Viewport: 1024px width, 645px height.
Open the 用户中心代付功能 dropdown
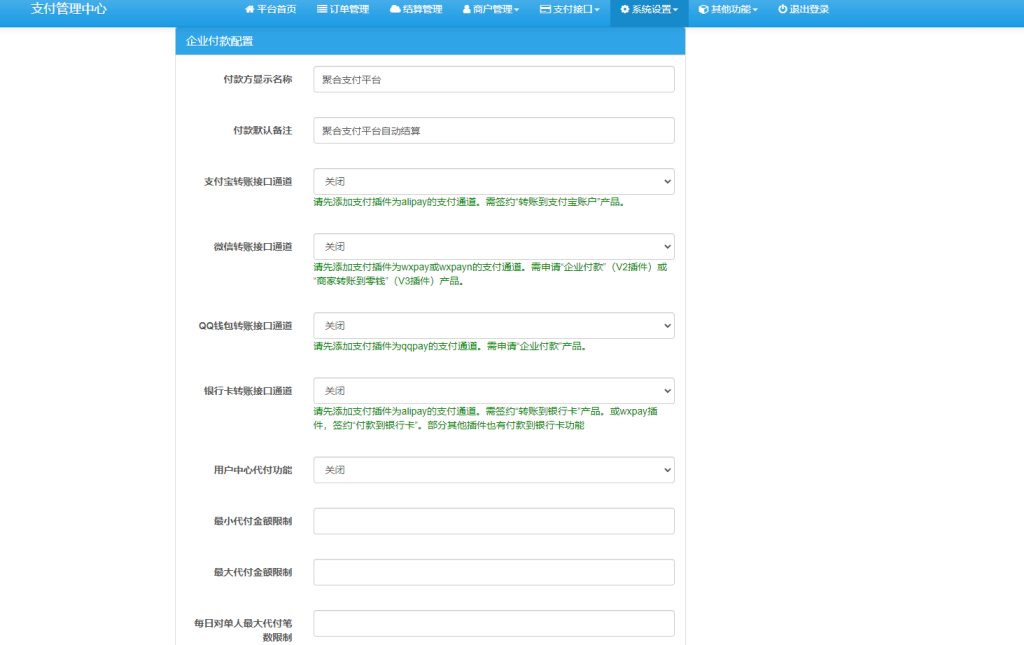pyautogui.click(x=494, y=470)
